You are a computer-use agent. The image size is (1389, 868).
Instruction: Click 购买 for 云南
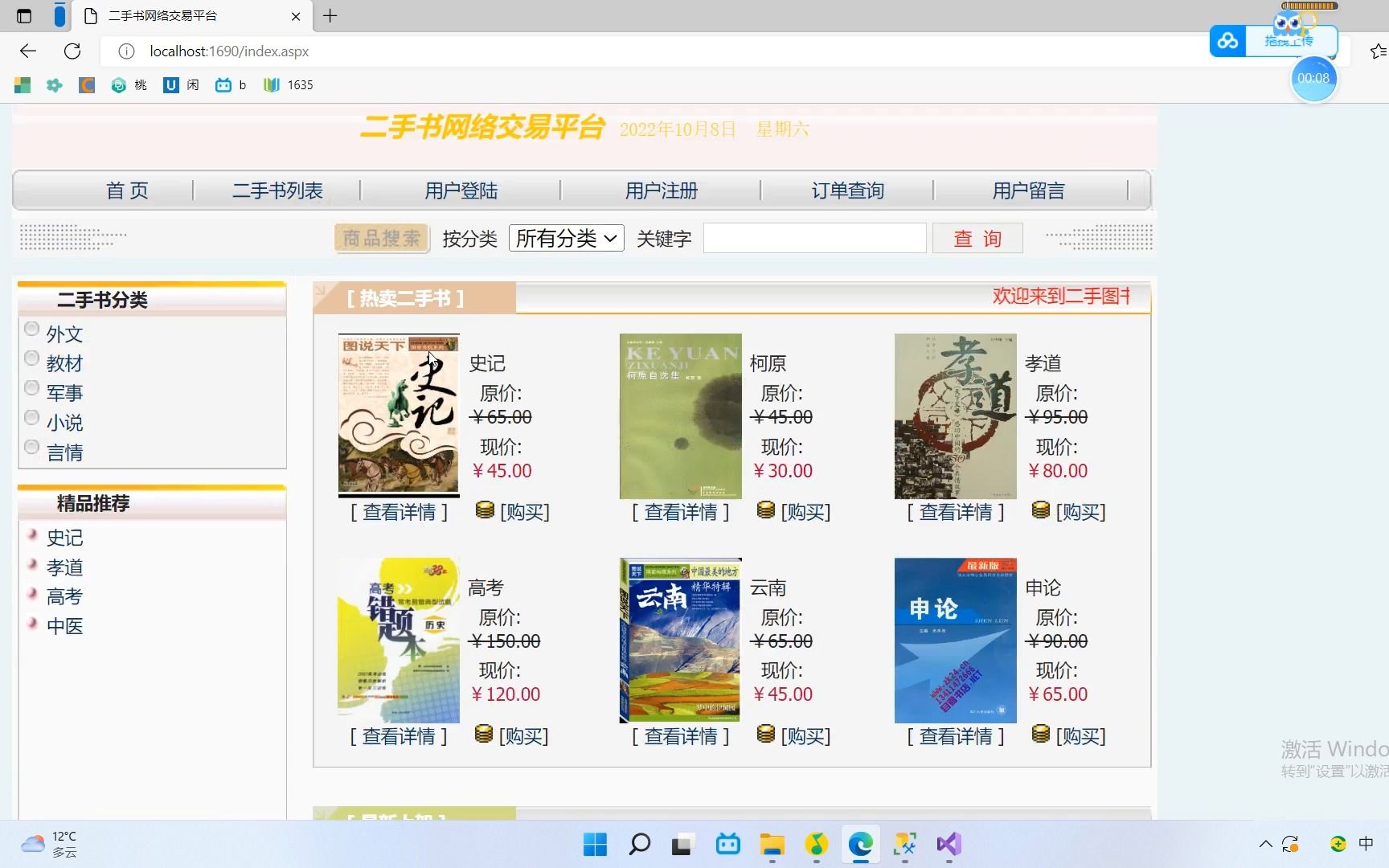click(806, 736)
